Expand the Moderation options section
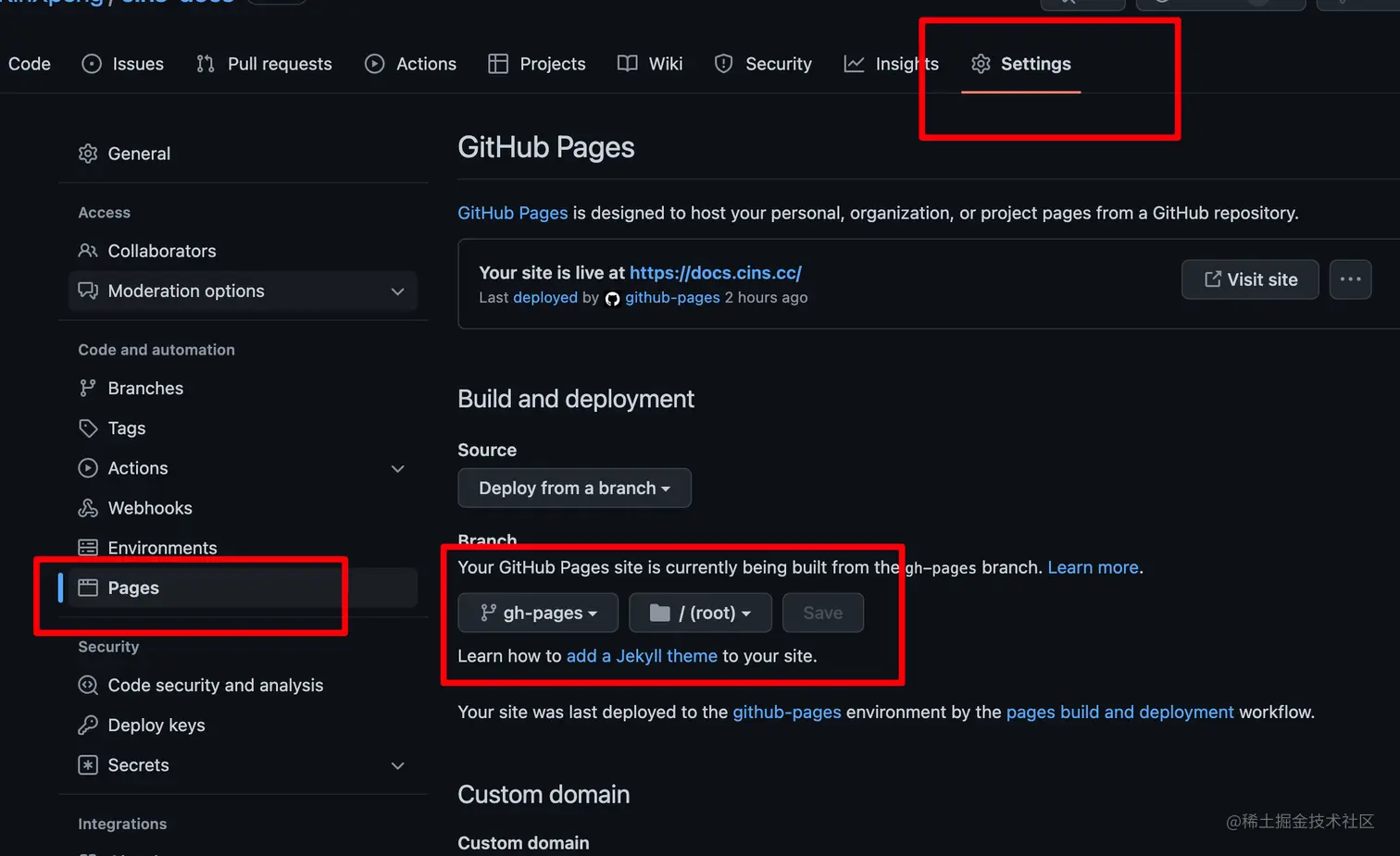The width and height of the screenshot is (1400, 856). tap(397, 292)
